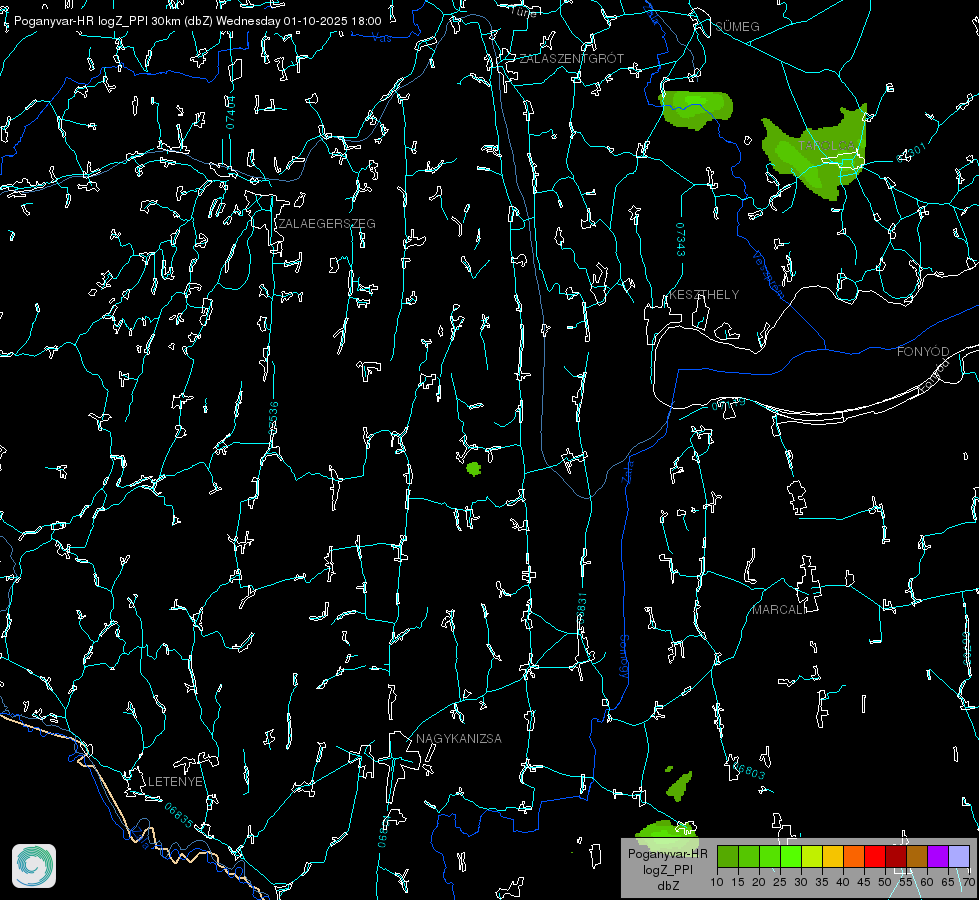Click the radar title text with timestamp 18:00
This screenshot has height=900, width=979.
[x=197, y=21]
